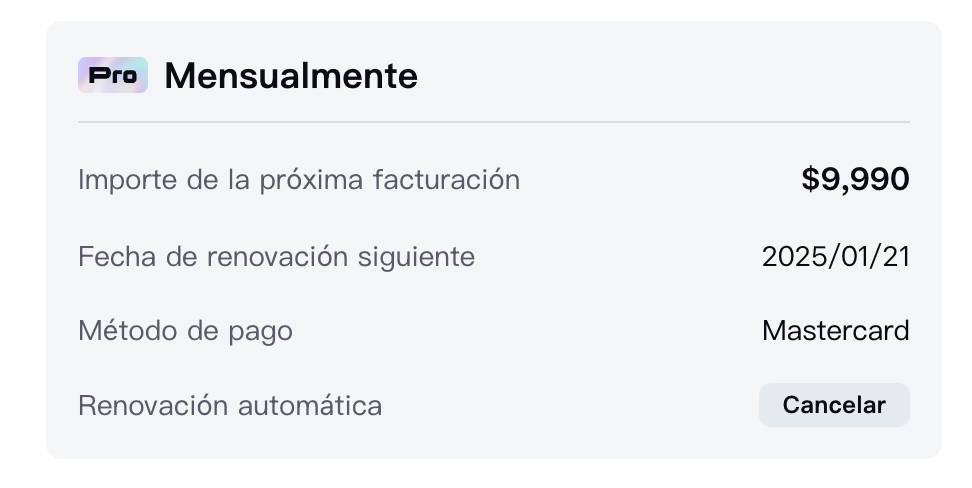Click the divider line under the plan title
The image size is (972, 488).
(494, 122)
